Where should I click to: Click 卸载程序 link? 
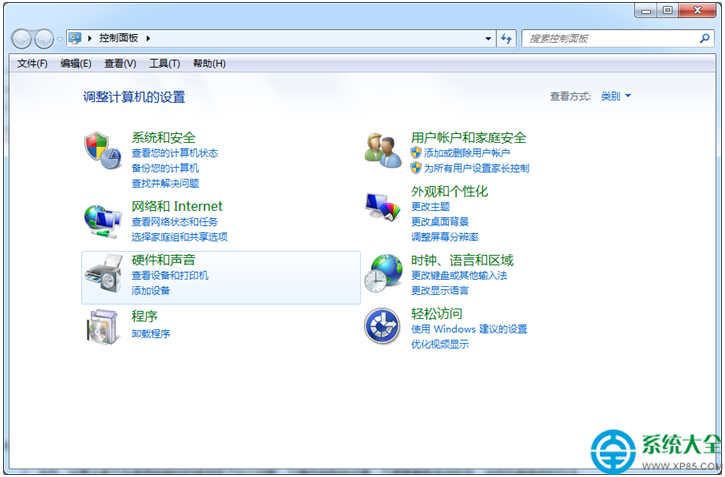click(x=151, y=334)
